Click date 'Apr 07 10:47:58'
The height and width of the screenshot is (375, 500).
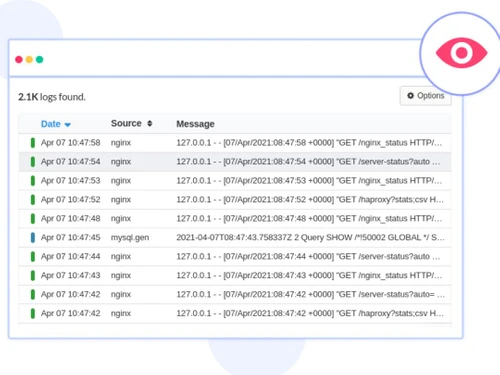[71, 143]
